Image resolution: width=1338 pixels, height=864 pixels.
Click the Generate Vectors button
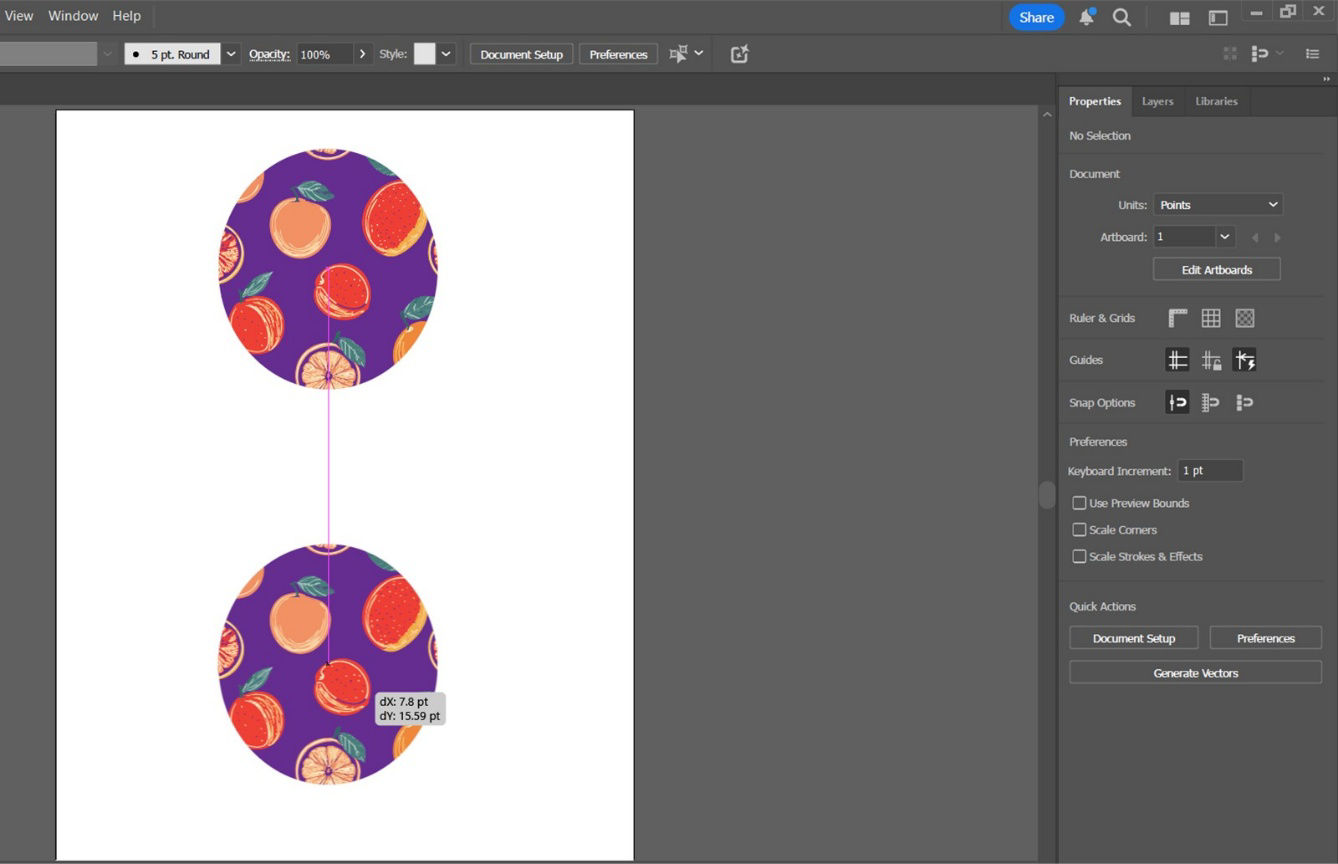tap(1195, 673)
